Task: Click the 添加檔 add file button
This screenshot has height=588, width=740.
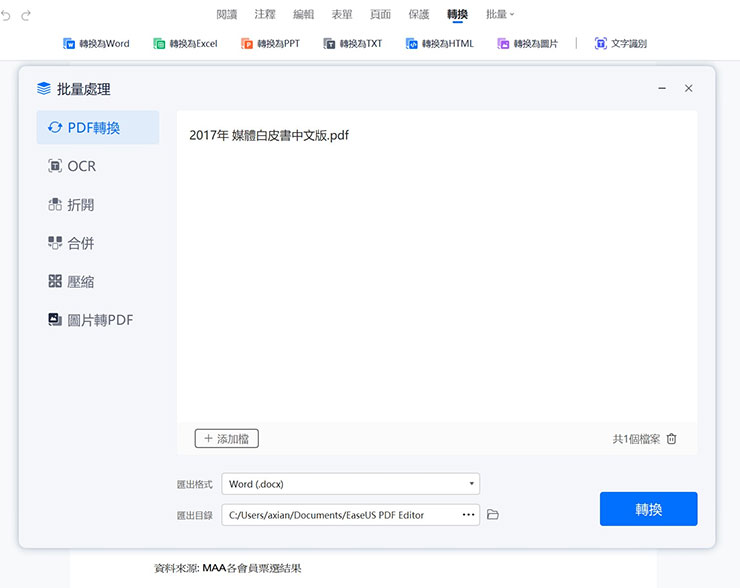Action: 227,438
